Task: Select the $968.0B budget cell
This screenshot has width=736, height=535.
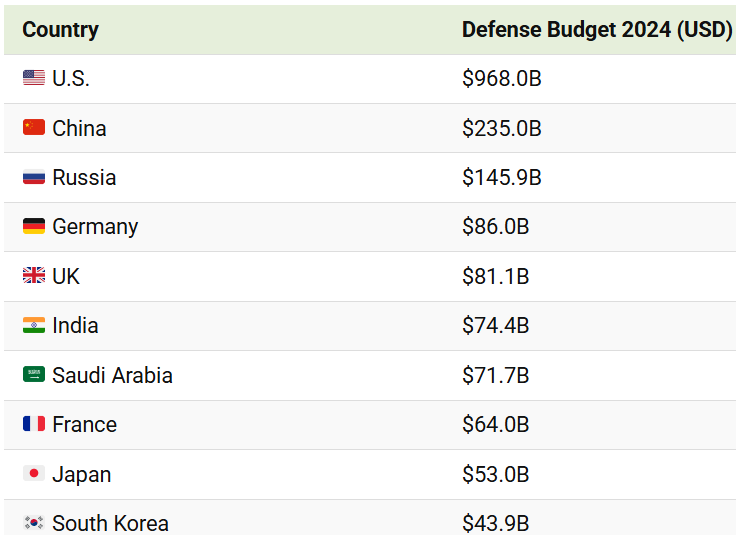Action: [502, 78]
